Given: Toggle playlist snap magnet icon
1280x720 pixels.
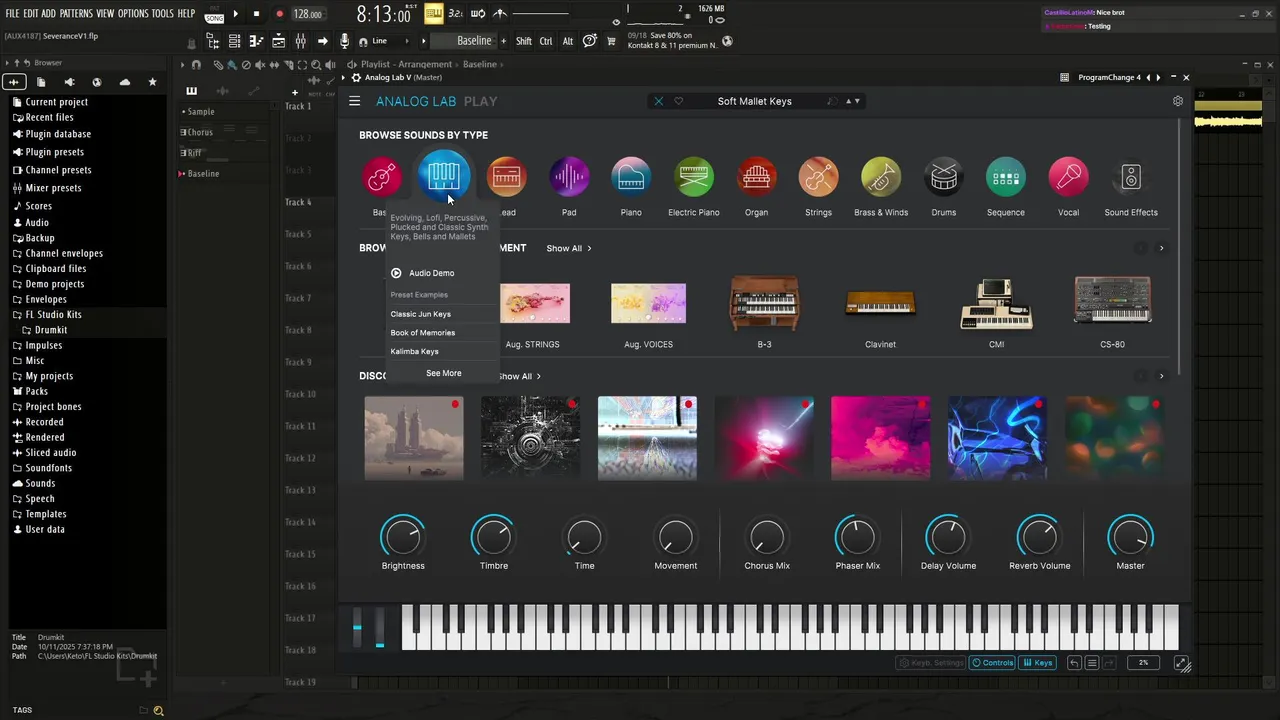Looking at the screenshot, I should pos(196,65).
